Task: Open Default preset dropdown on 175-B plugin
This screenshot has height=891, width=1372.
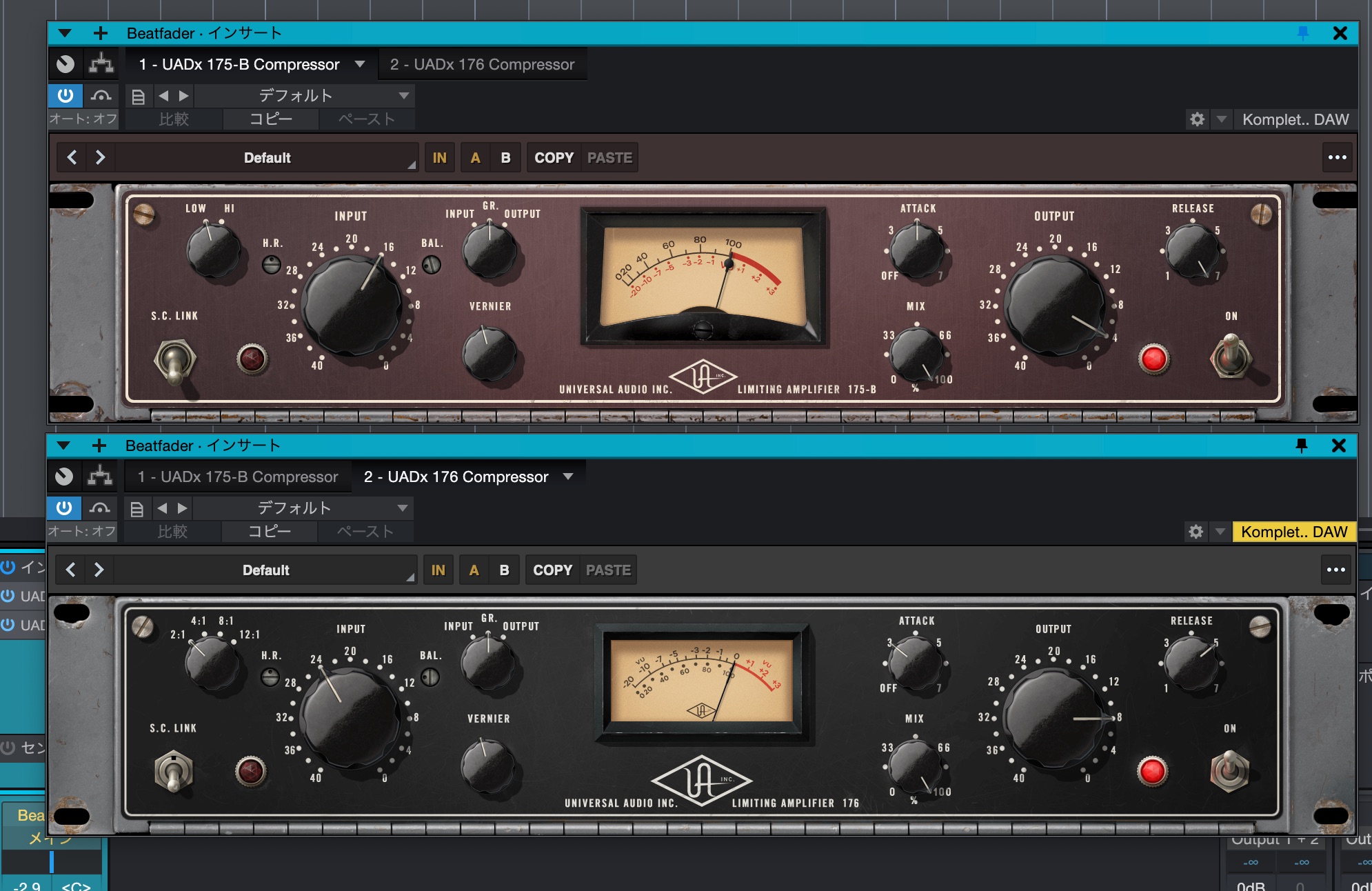Action: pos(268,157)
